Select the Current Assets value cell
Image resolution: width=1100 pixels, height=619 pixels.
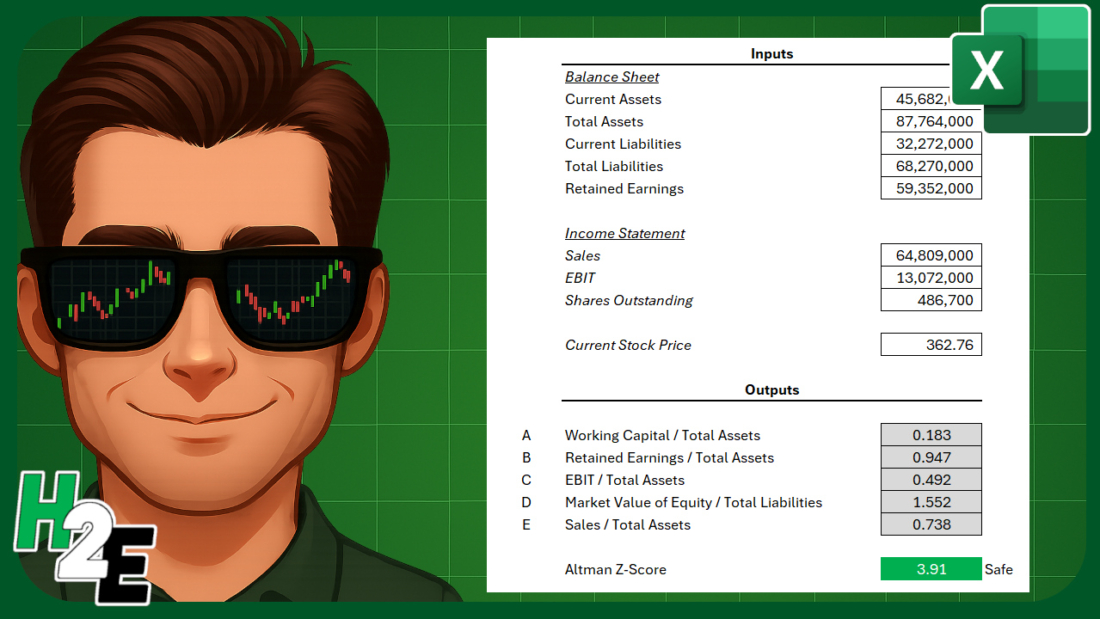coord(916,99)
